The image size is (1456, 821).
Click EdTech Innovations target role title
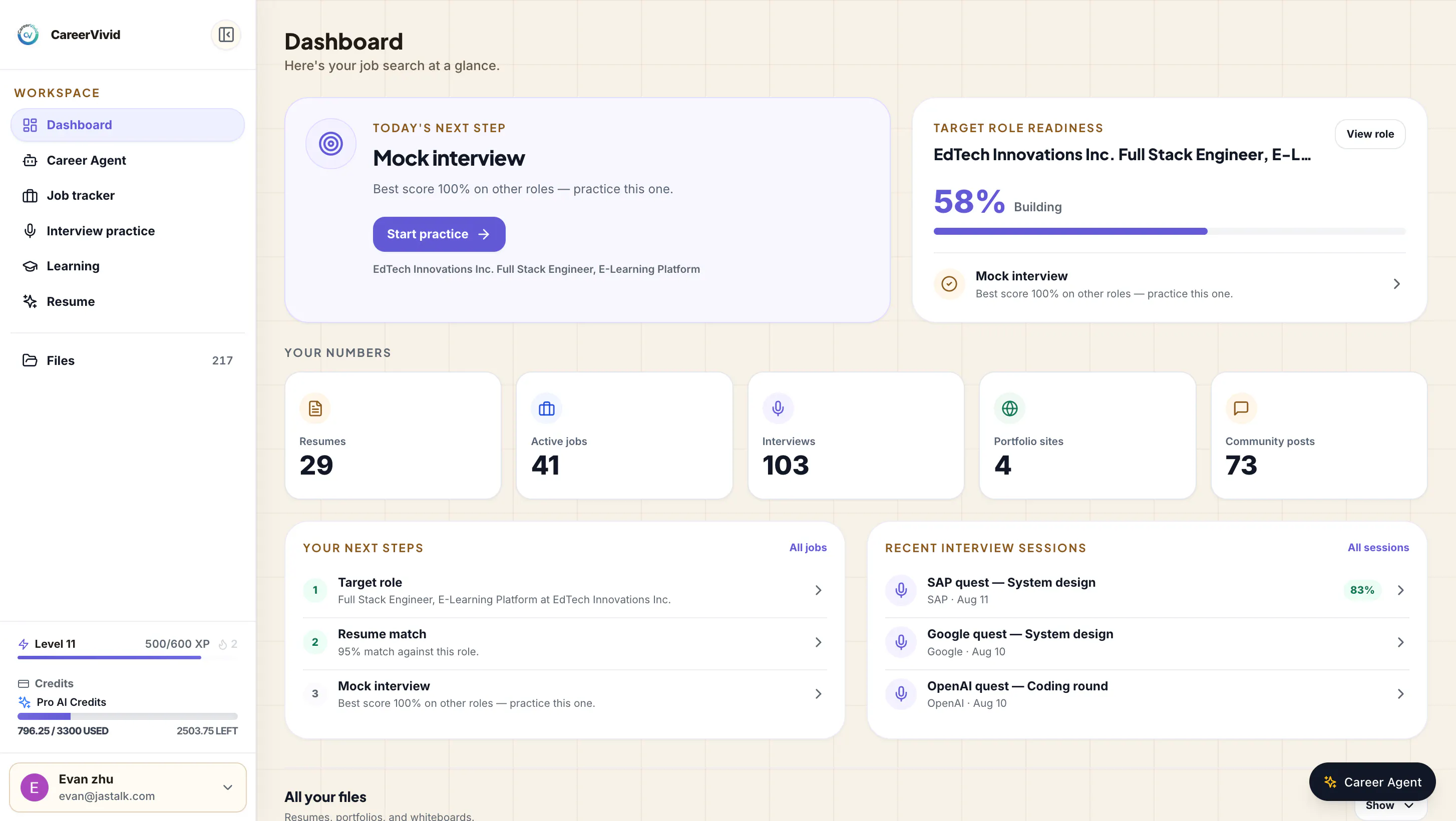(x=1122, y=154)
